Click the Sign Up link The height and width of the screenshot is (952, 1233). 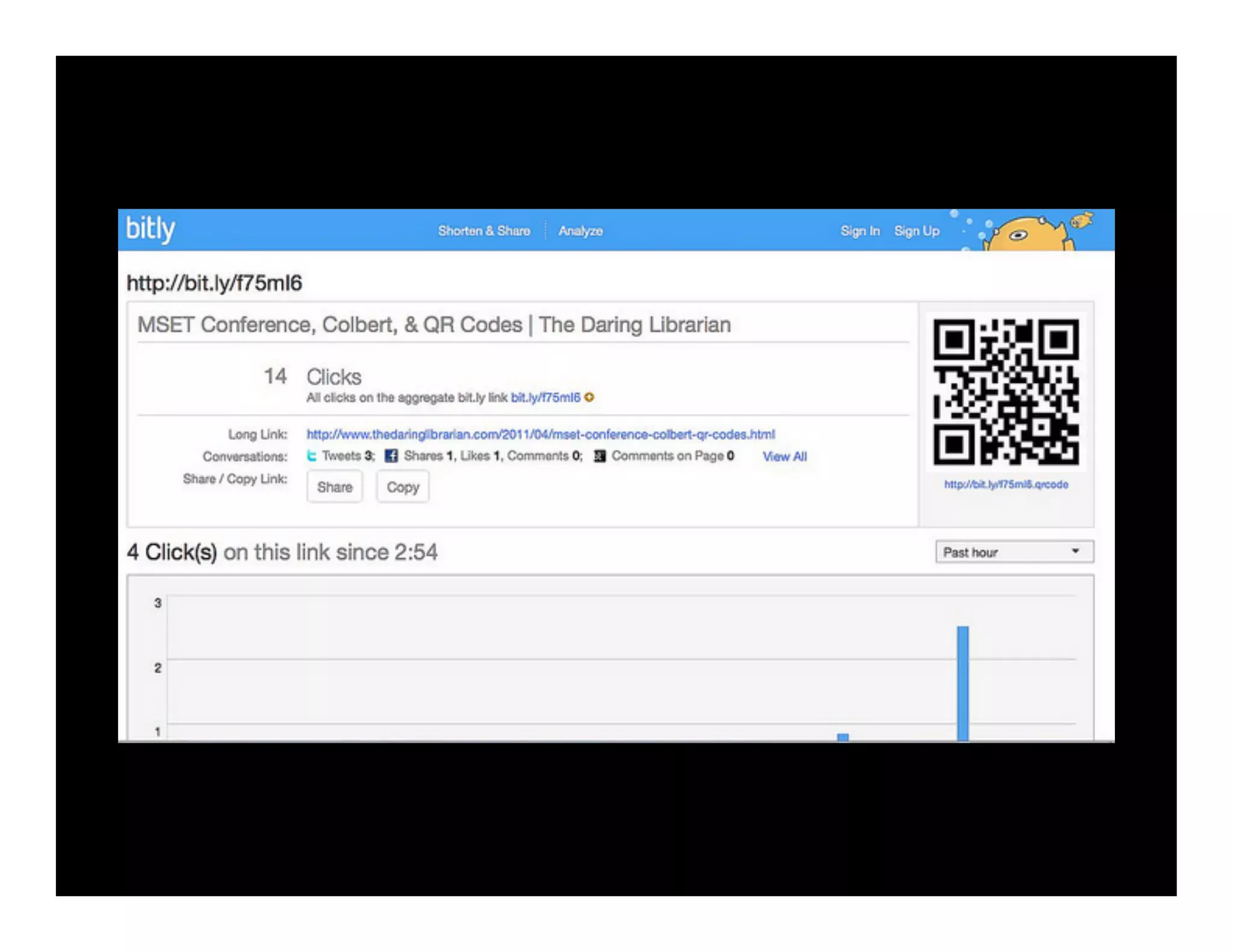point(916,230)
